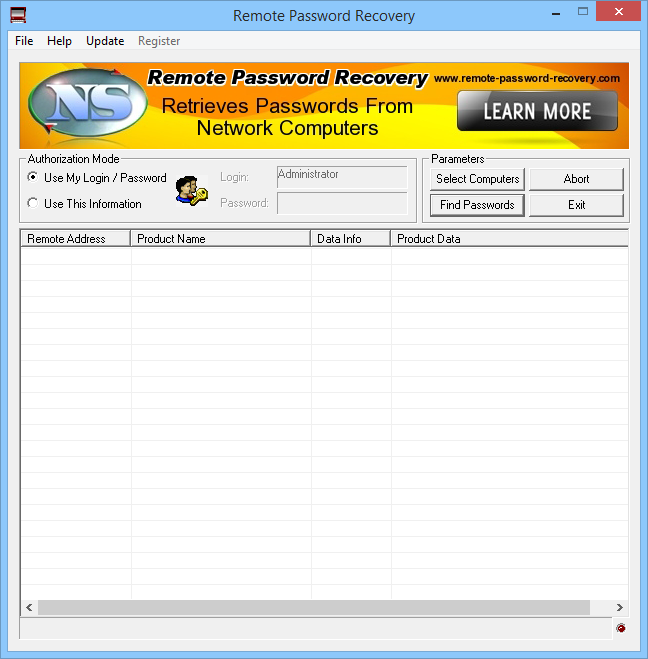648x659 pixels.
Task: Click the Abort button
Action: pos(576,179)
